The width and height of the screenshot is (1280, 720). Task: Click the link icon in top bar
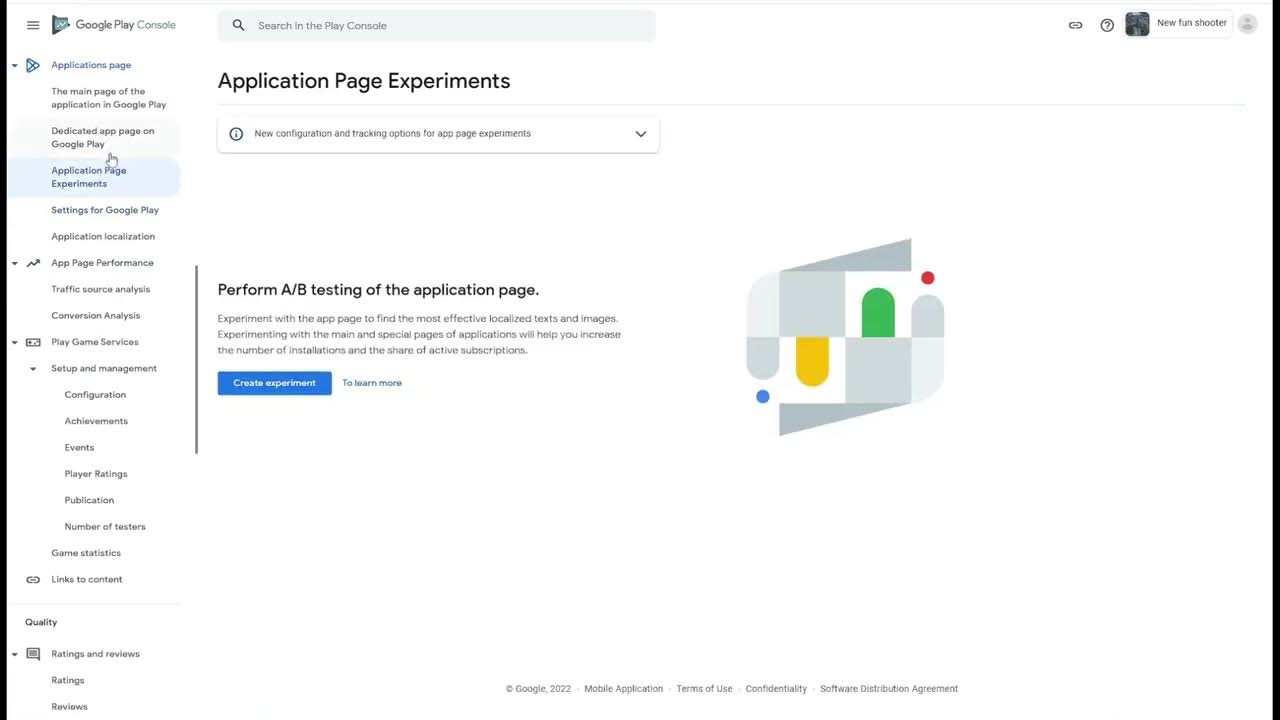[1075, 25]
